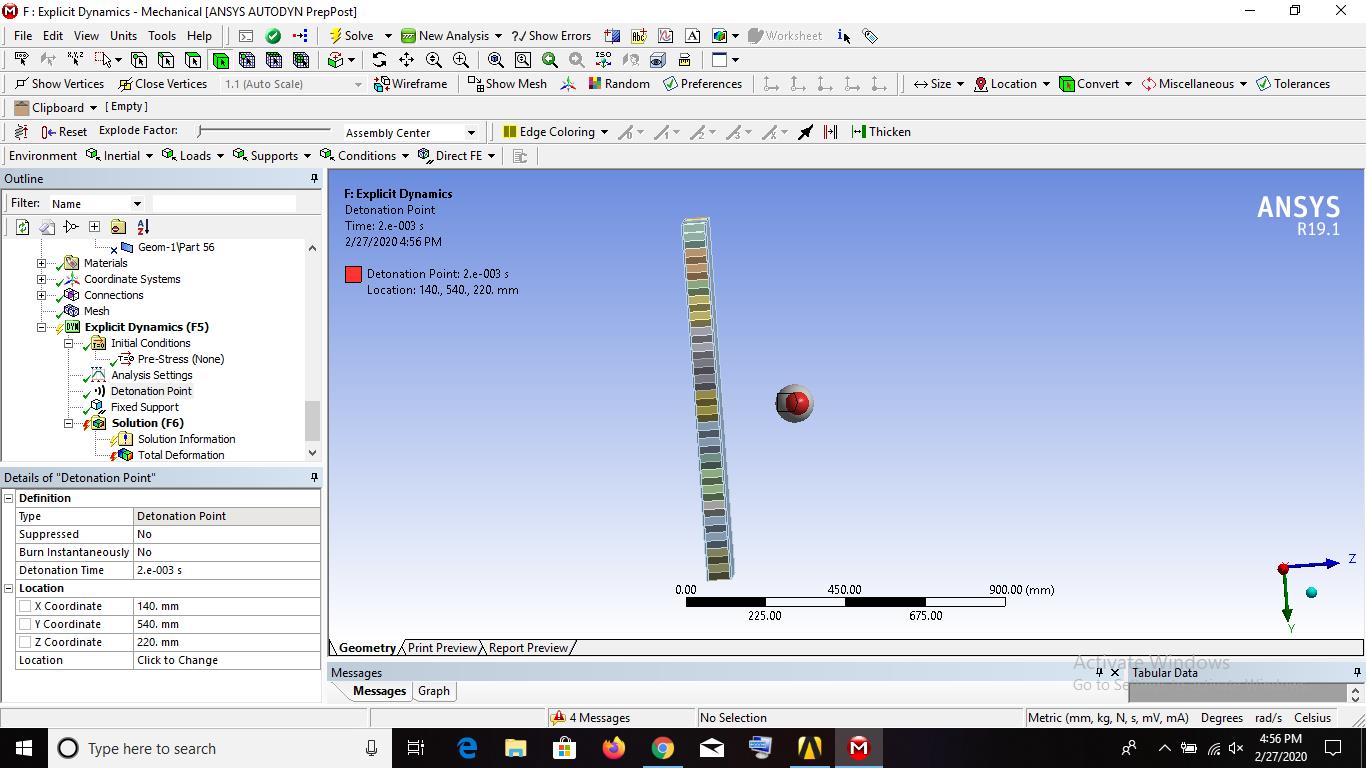Image resolution: width=1366 pixels, height=768 pixels.
Task: Switch to the Report Preview tab
Action: (x=528, y=648)
